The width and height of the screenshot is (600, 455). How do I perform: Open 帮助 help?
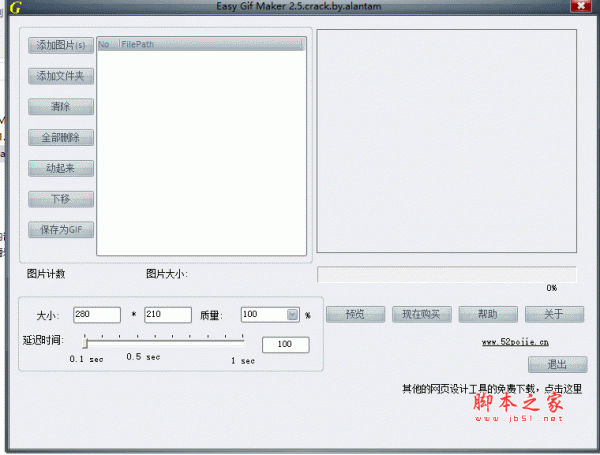[x=488, y=314]
